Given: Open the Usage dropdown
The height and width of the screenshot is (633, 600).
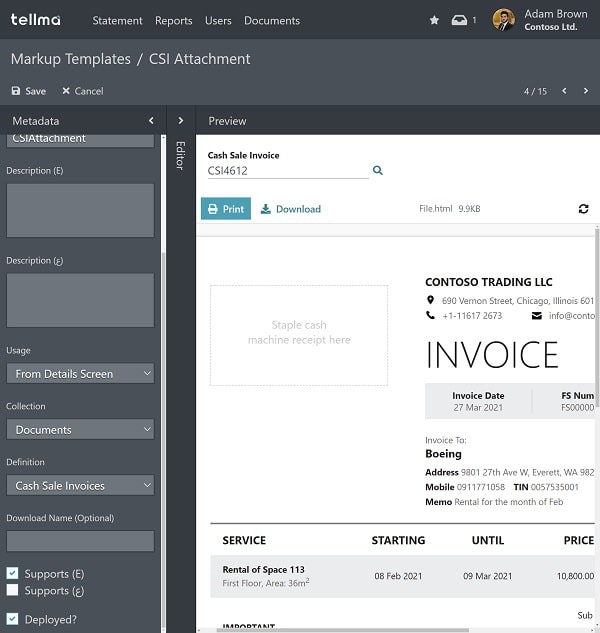Looking at the screenshot, I should [x=80, y=373].
